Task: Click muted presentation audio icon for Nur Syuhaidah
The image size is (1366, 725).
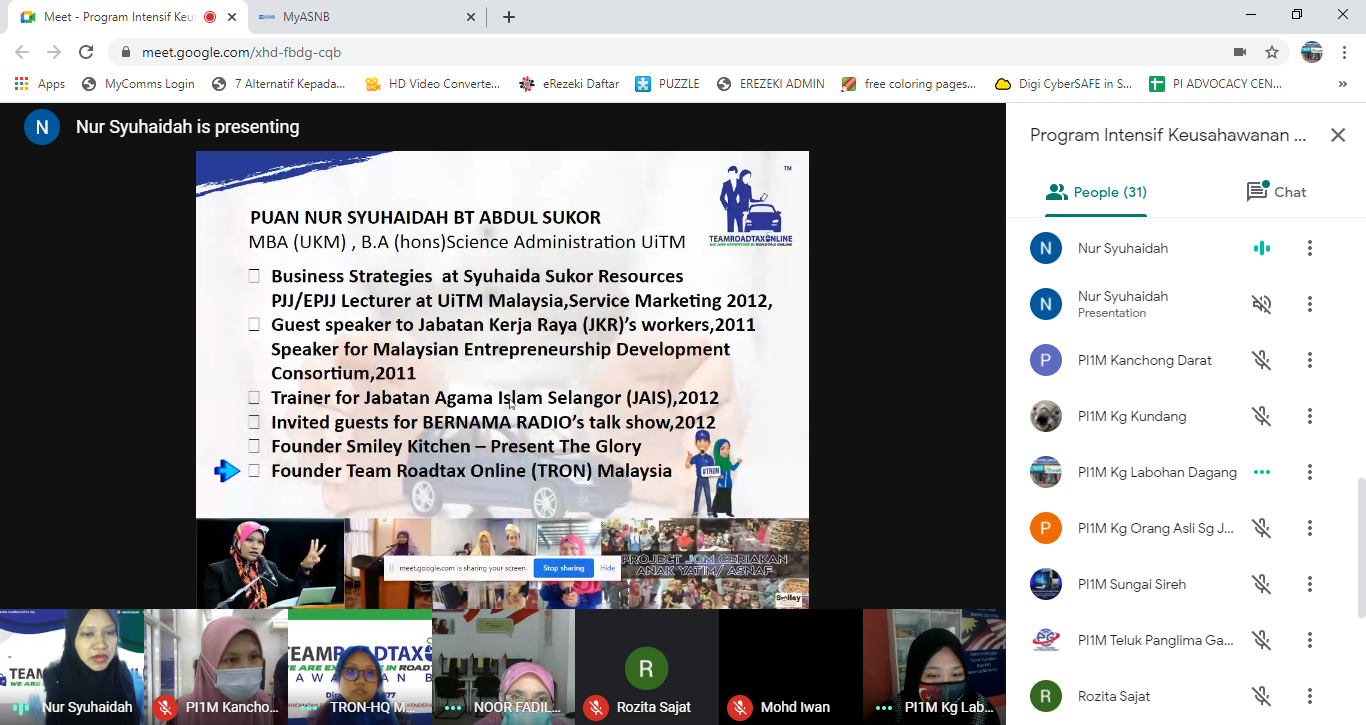Action: click(x=1262, y=304)
